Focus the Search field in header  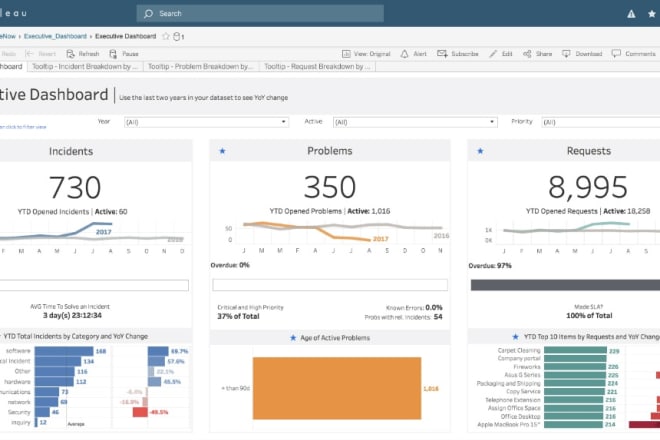point(260,13)
